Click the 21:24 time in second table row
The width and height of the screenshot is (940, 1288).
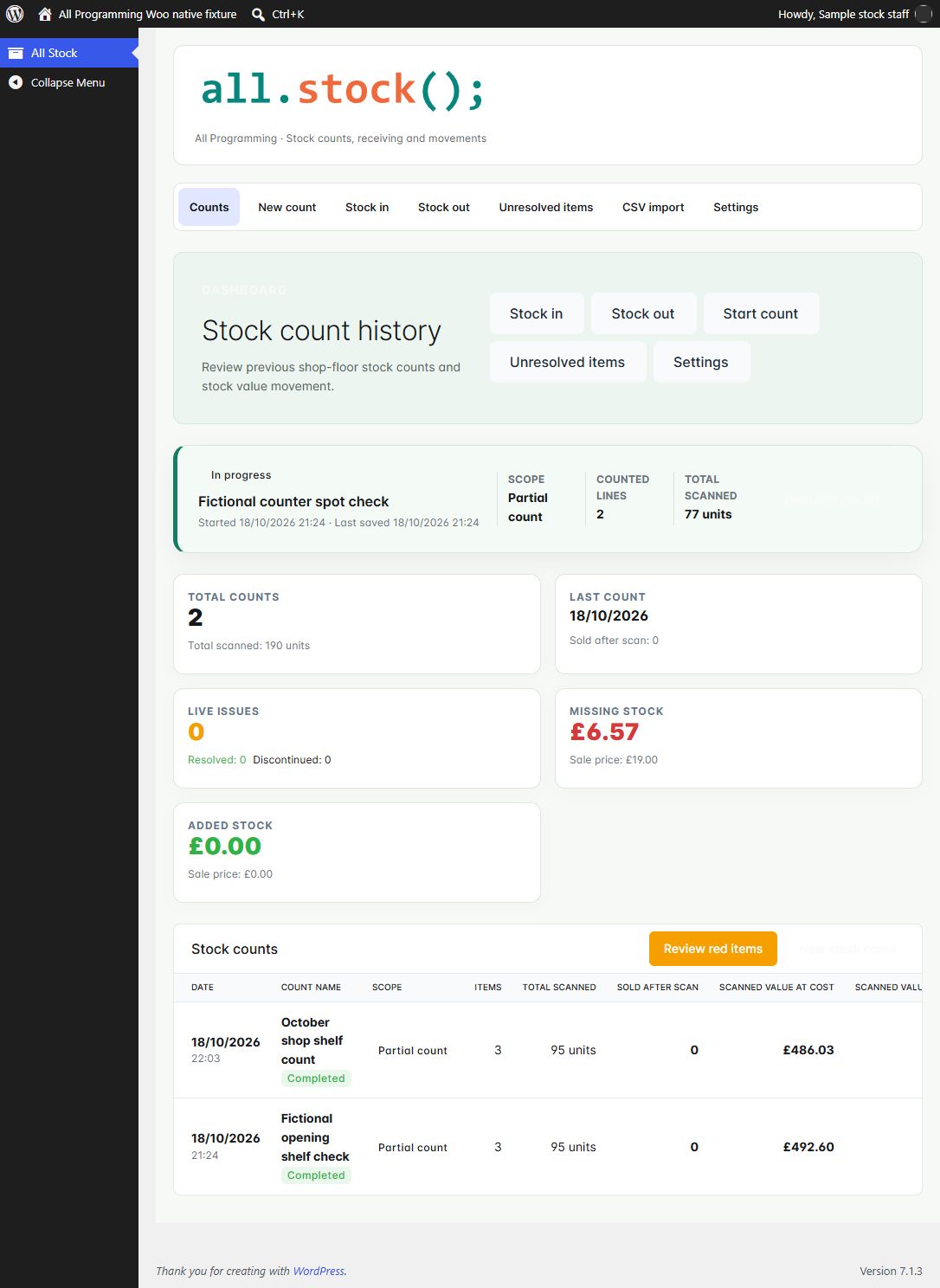coord(205,1156)
